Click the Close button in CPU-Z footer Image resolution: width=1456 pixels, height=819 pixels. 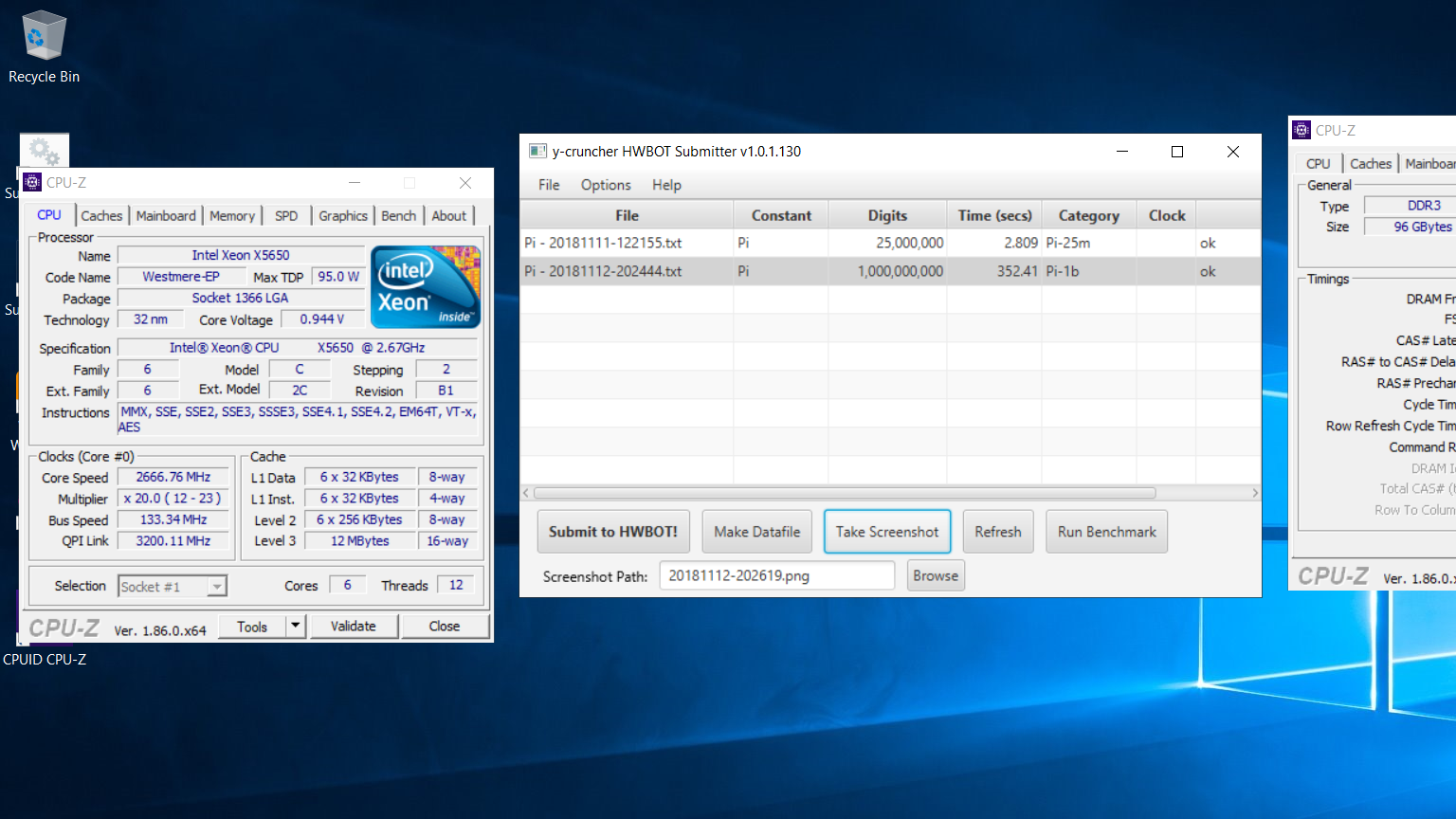445,627
